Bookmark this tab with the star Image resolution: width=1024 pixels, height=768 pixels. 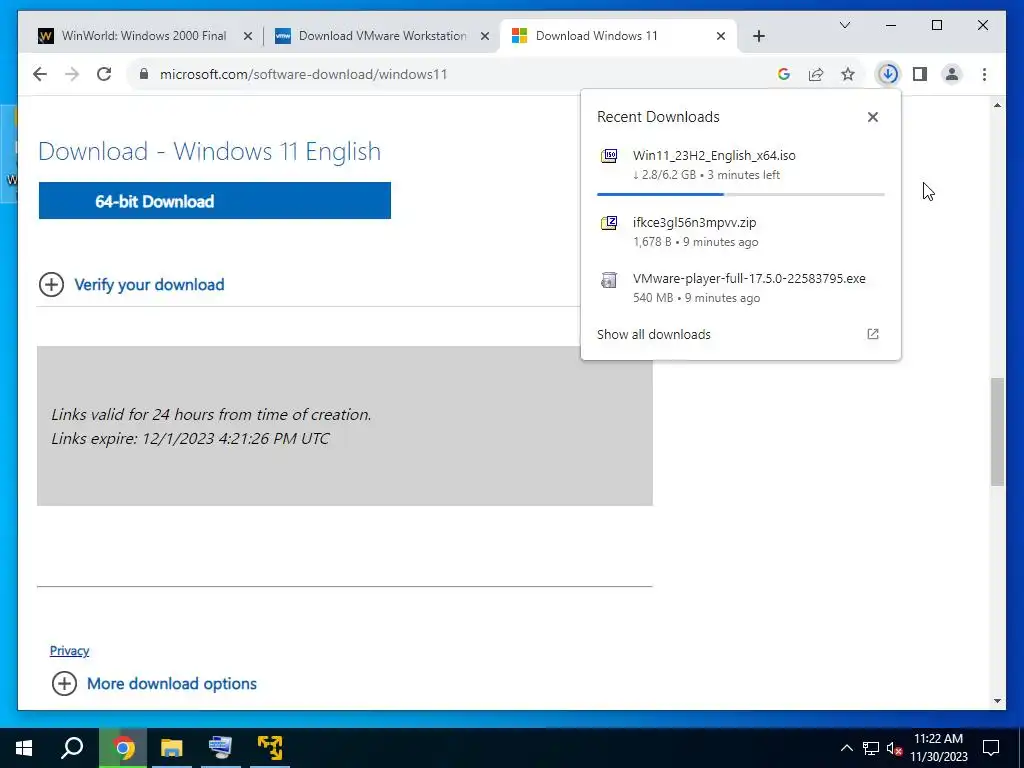[848, 74]
